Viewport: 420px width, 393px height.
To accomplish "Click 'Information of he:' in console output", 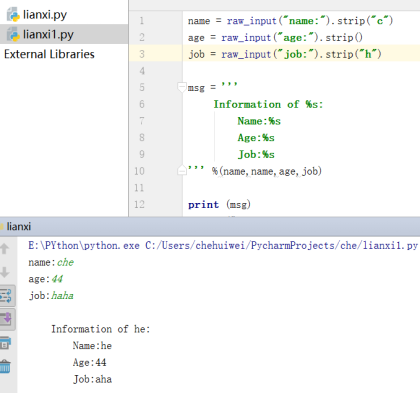I will (101, 329).
